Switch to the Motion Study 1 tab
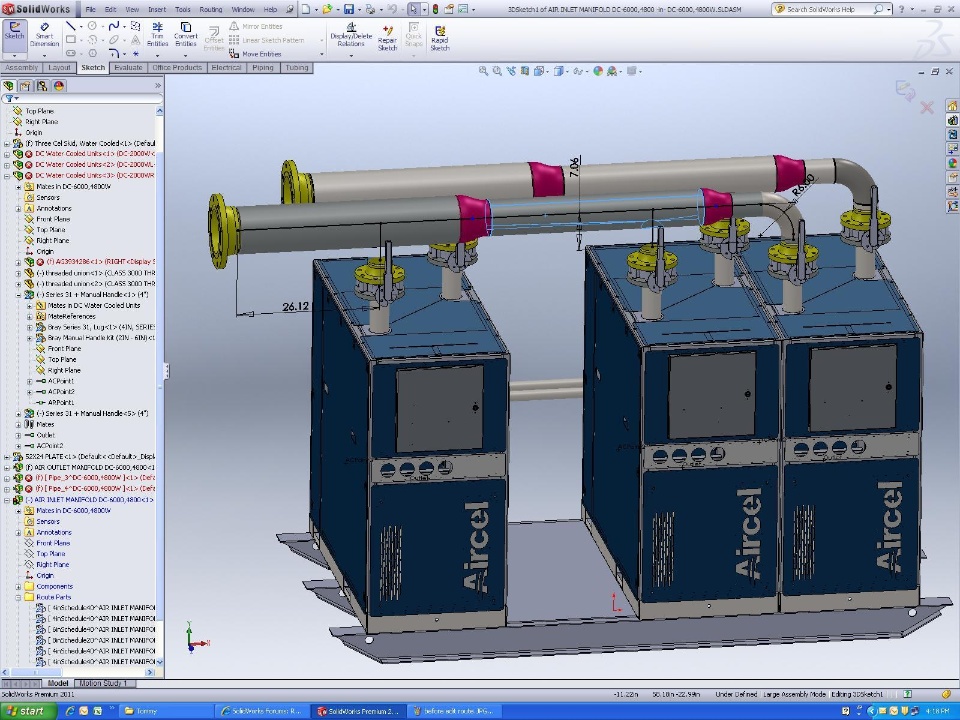The image size is (960, 720). click(x=103, y=683)
